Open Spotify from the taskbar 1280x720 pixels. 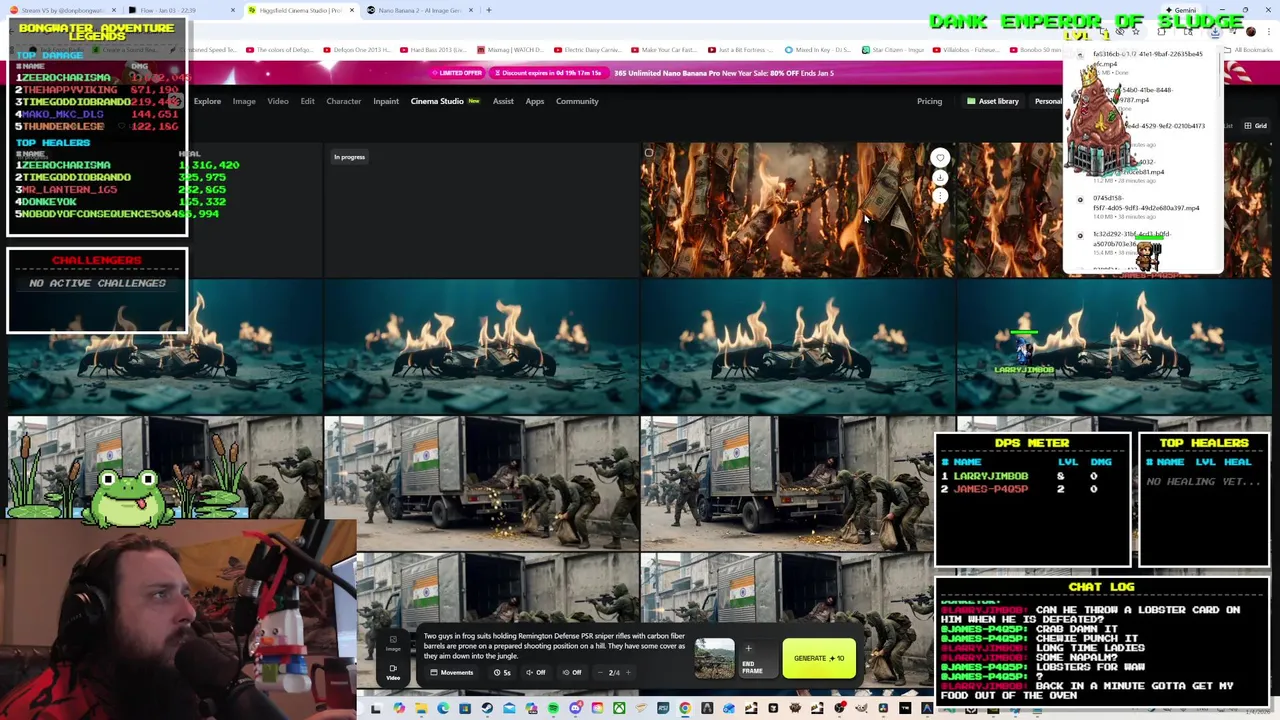[x=553, y=709]
